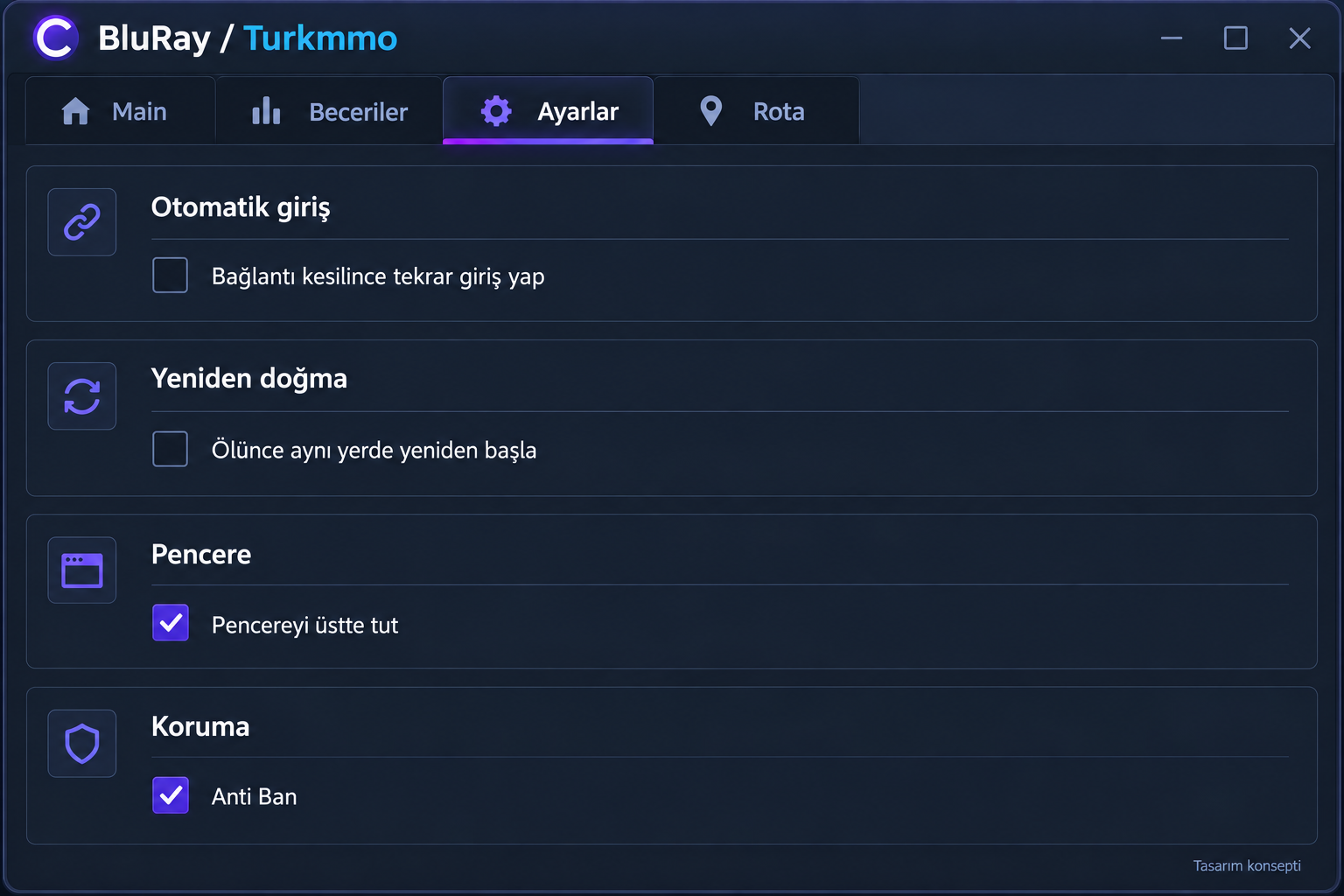Click the Otomatik giriş section heading

(241, 207)
